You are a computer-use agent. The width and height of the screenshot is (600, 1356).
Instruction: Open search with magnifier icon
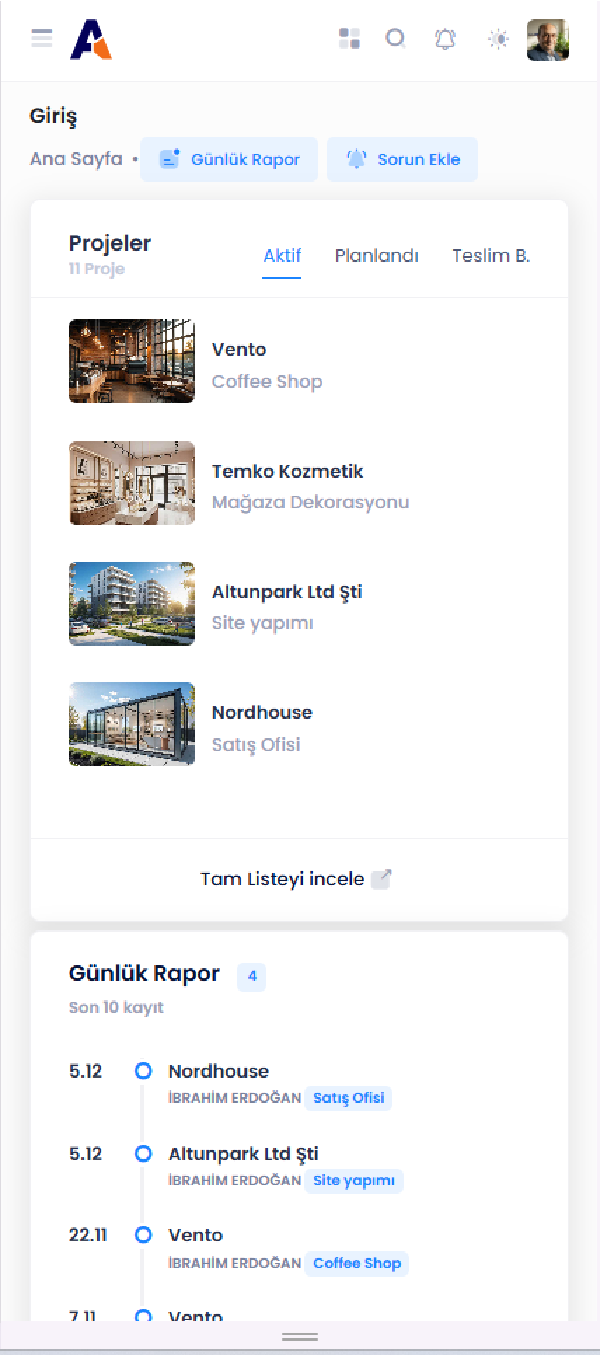tap(396, 39)
